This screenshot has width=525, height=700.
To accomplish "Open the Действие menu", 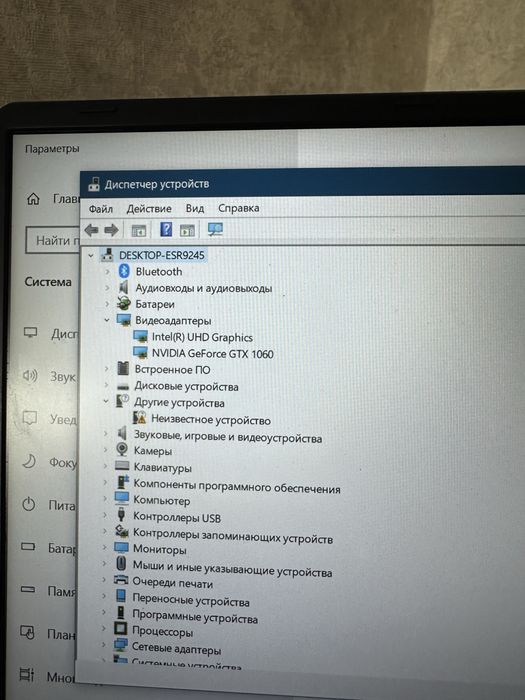I will pyautogui.click(x=149, y=208).
